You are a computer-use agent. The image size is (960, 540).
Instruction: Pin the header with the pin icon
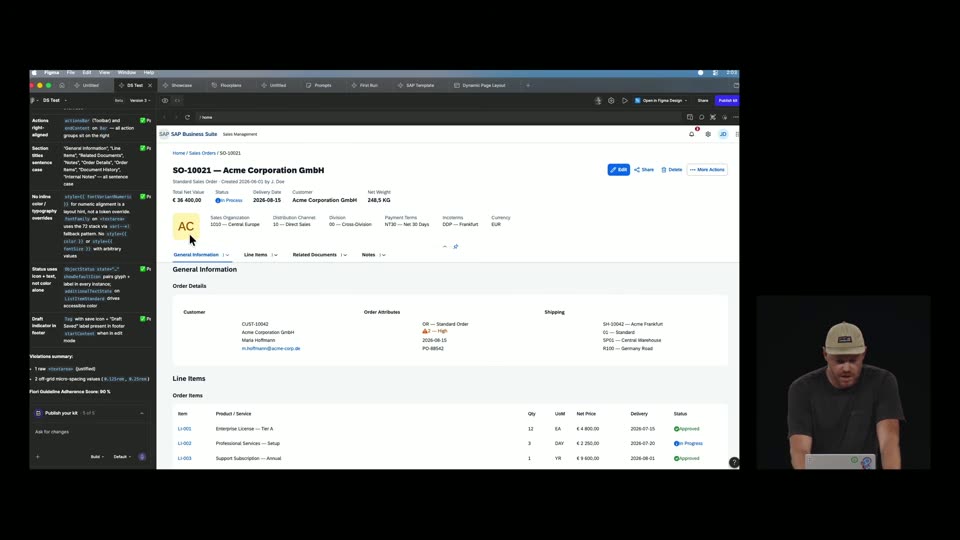[456, 246]
